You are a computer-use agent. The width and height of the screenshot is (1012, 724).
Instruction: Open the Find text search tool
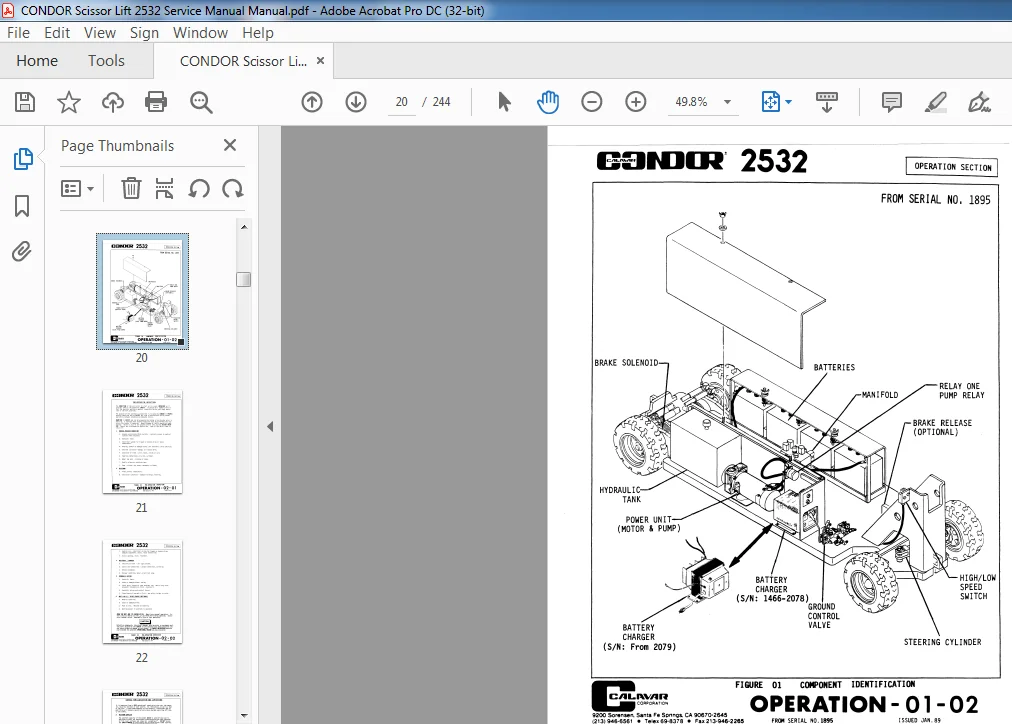coord(201,102)
